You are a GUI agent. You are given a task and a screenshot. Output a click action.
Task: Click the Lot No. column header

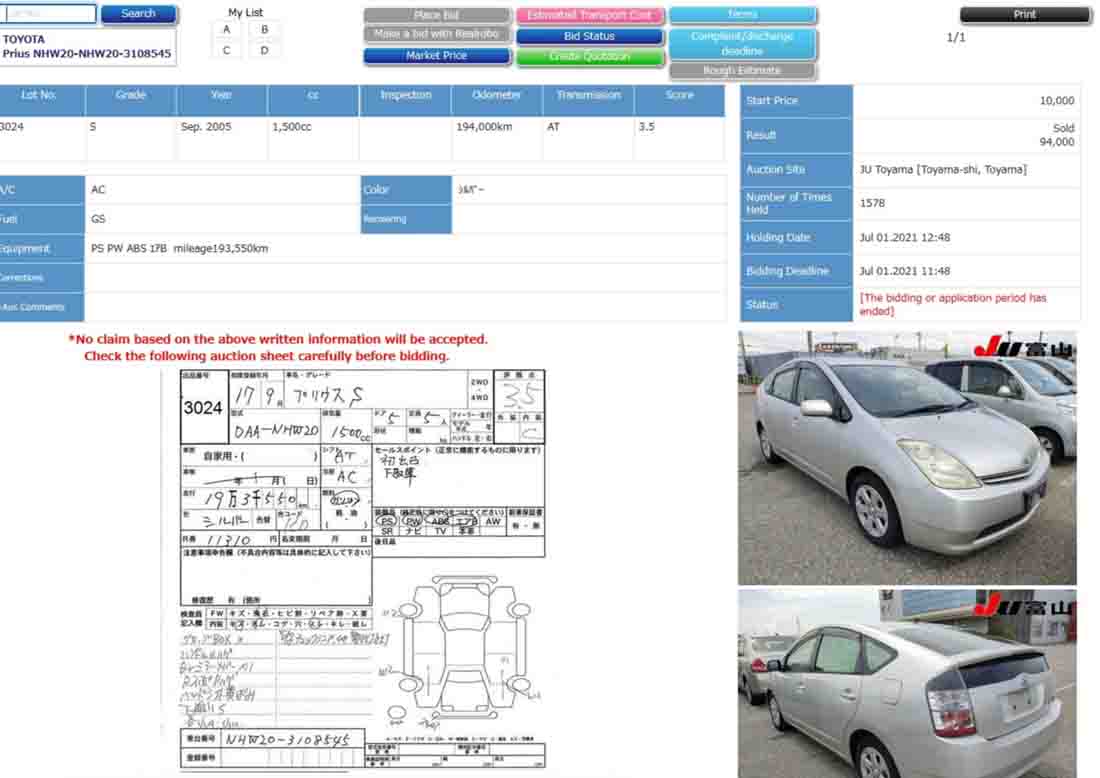(x=42, y=100)
